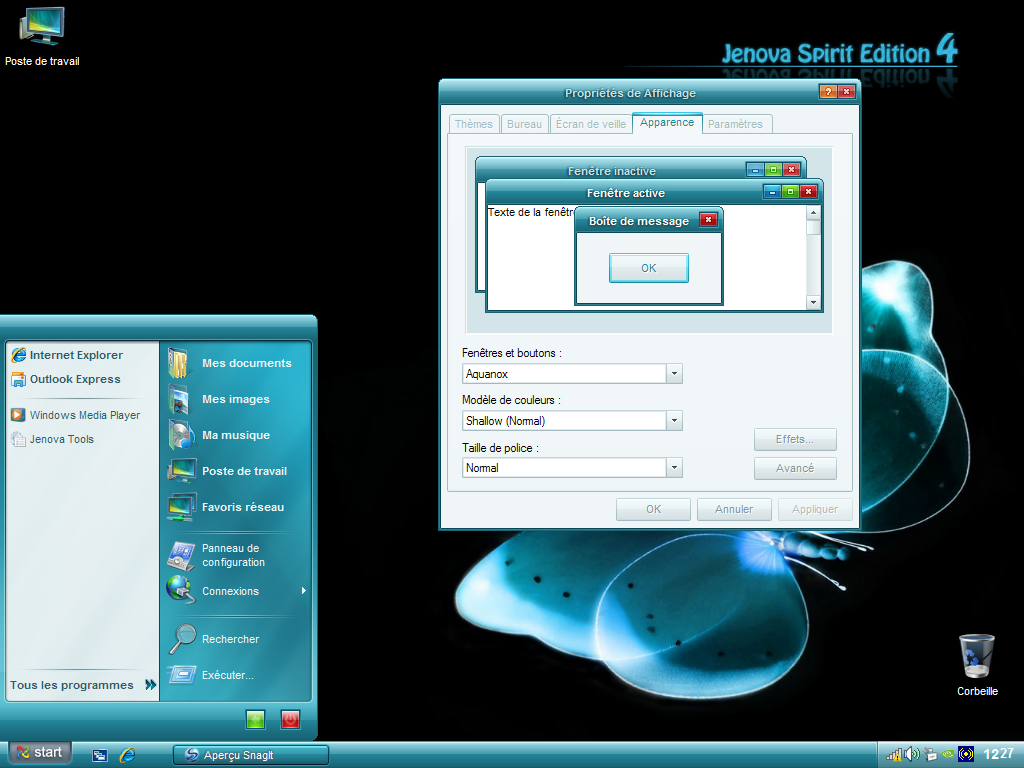Image resolution: width=1024 pixels, height=768 pixels.
Task: Open the start button on taskbar
Action: (x=39, y=753)
